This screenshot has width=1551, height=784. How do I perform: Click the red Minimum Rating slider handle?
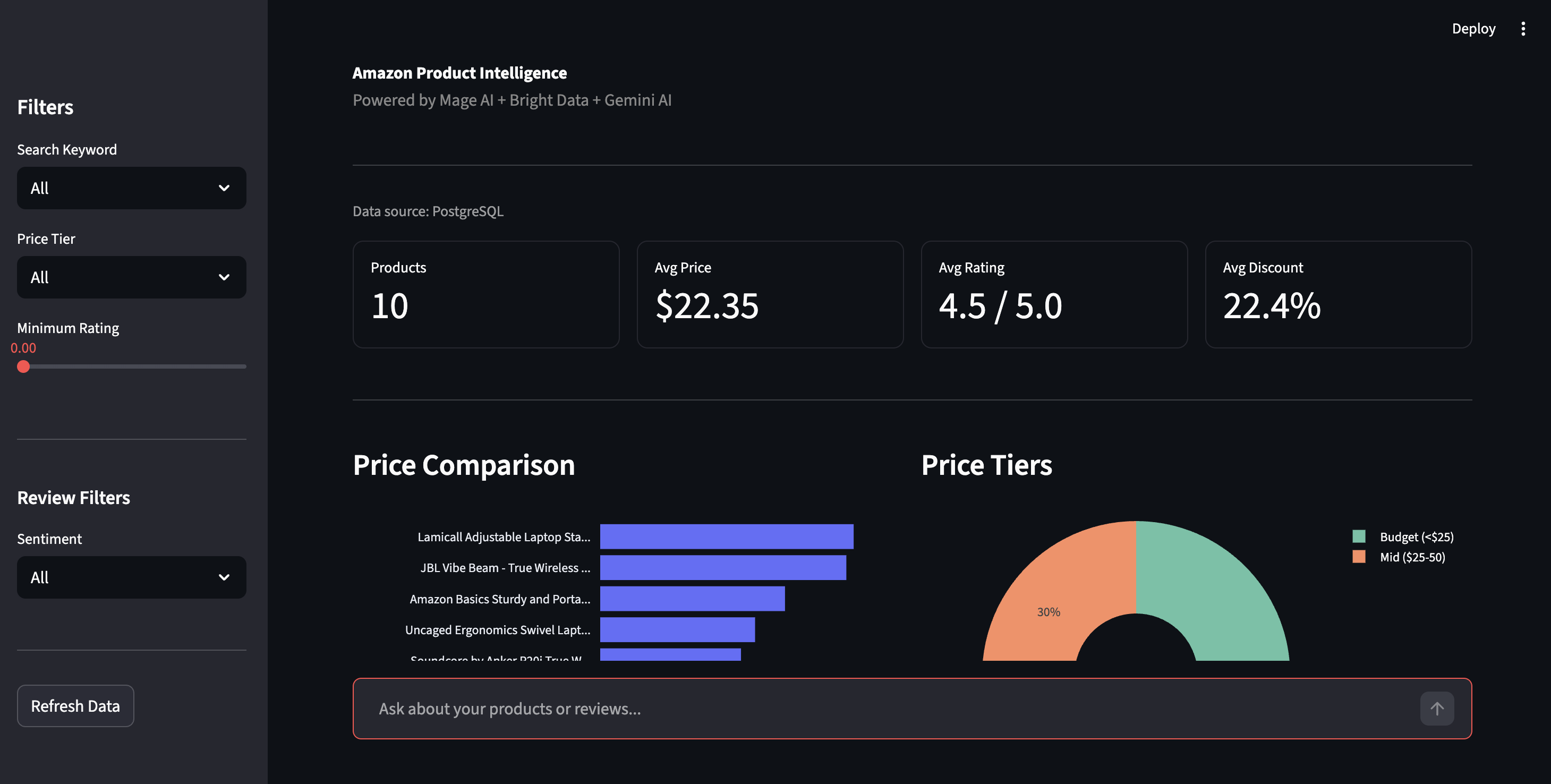click(x=24, y=366)
